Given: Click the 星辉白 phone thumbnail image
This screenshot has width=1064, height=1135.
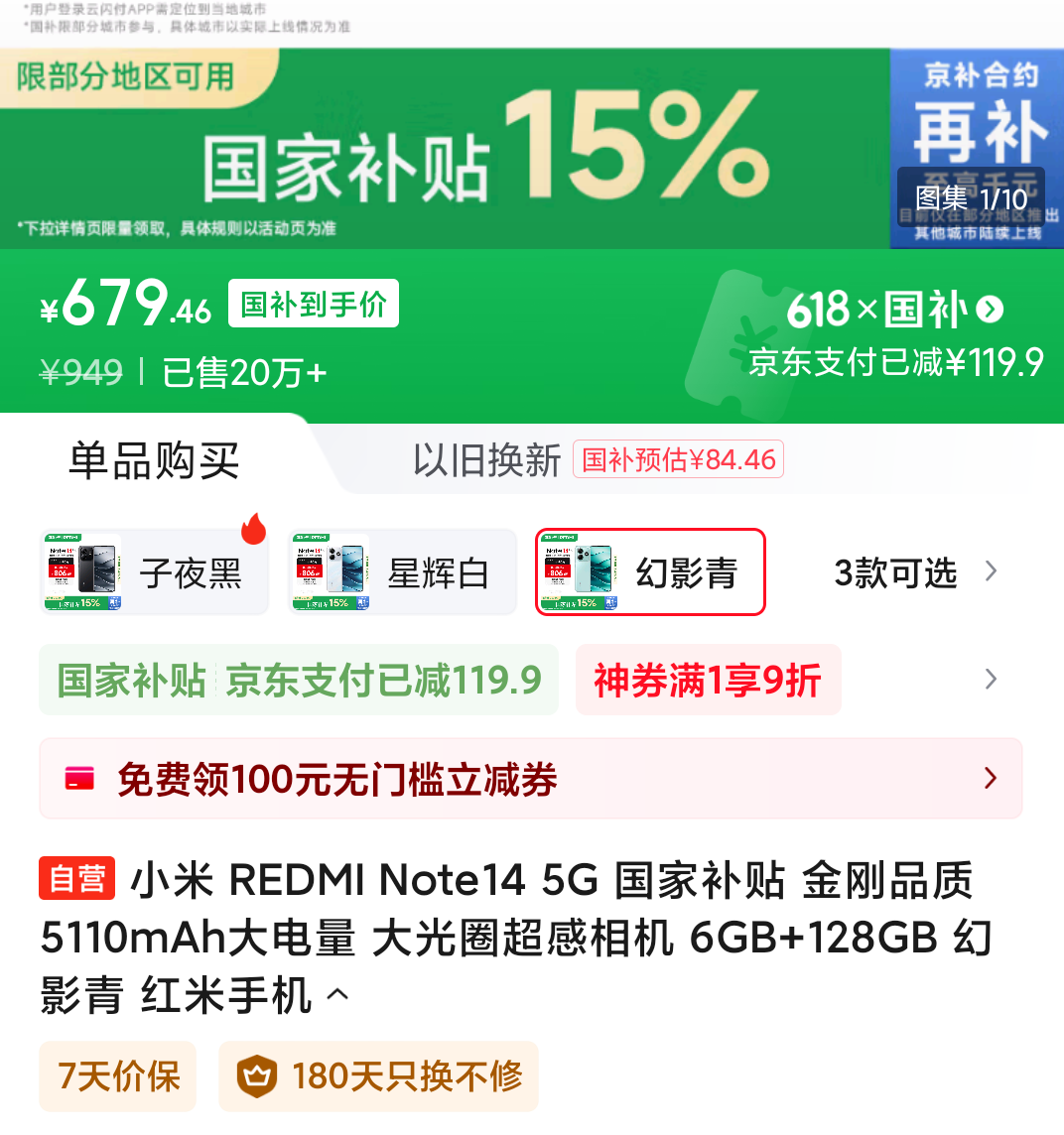Looking at the screenshot, I should [331, 571].
